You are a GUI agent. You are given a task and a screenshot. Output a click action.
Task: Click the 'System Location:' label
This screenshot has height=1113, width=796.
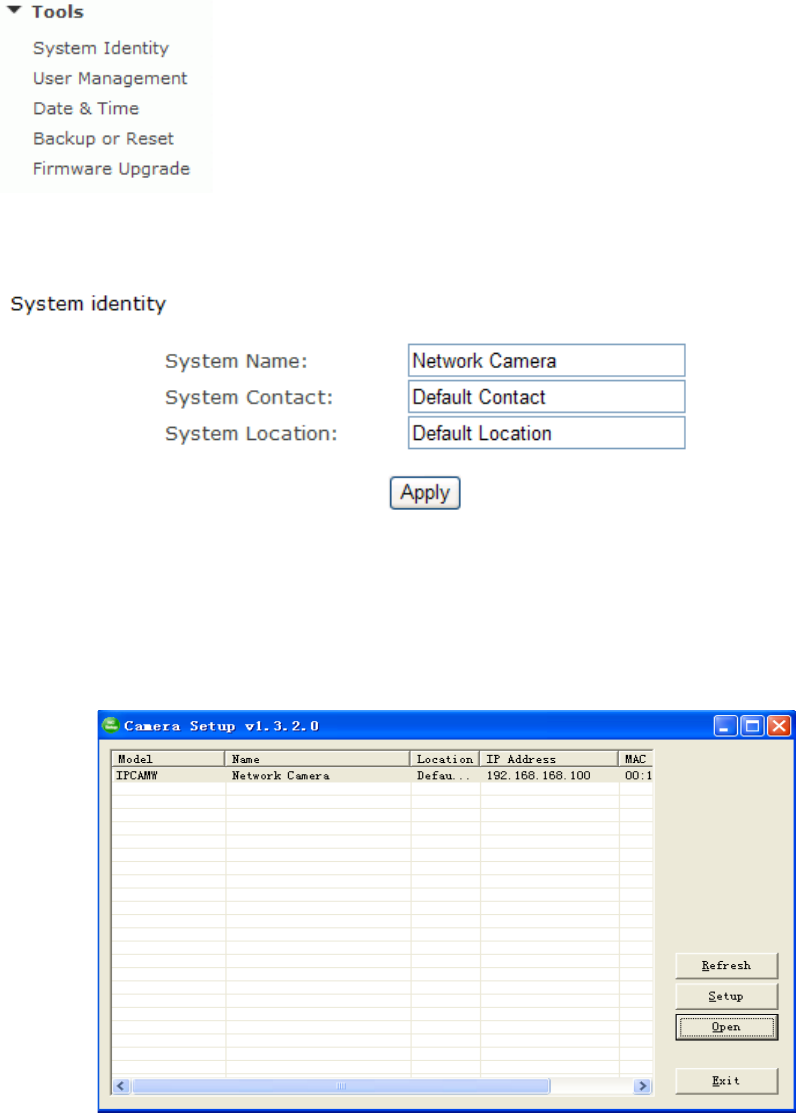251,434
